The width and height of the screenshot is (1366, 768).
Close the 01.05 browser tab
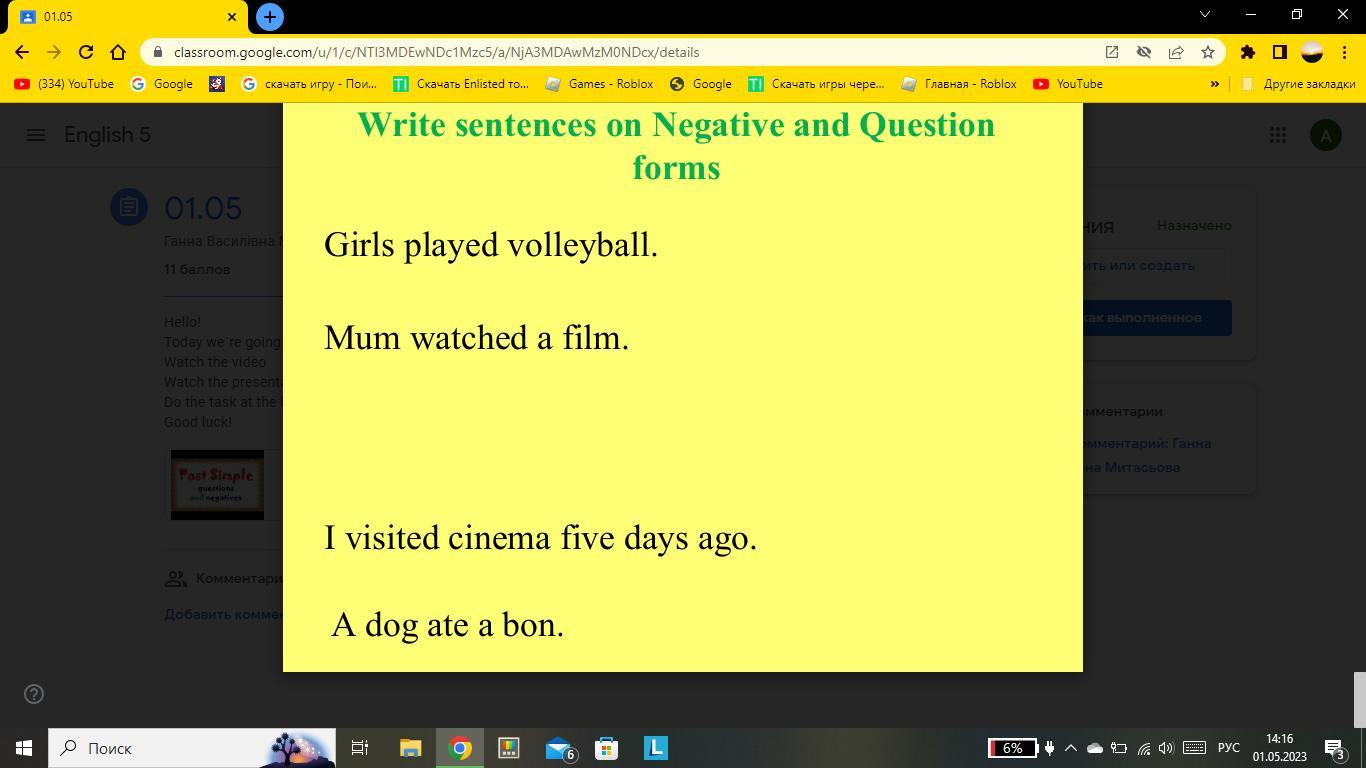point(233,17)
